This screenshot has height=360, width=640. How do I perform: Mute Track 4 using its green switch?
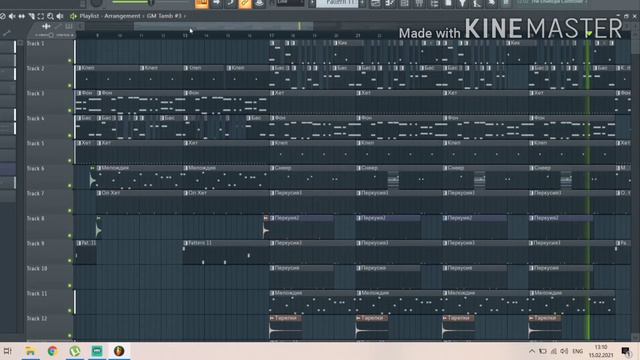point(70,136)
